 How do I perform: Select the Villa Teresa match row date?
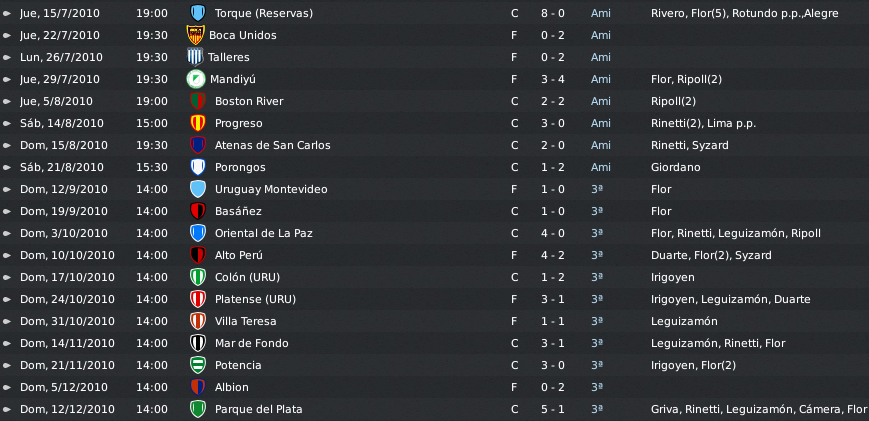point(68,321)
